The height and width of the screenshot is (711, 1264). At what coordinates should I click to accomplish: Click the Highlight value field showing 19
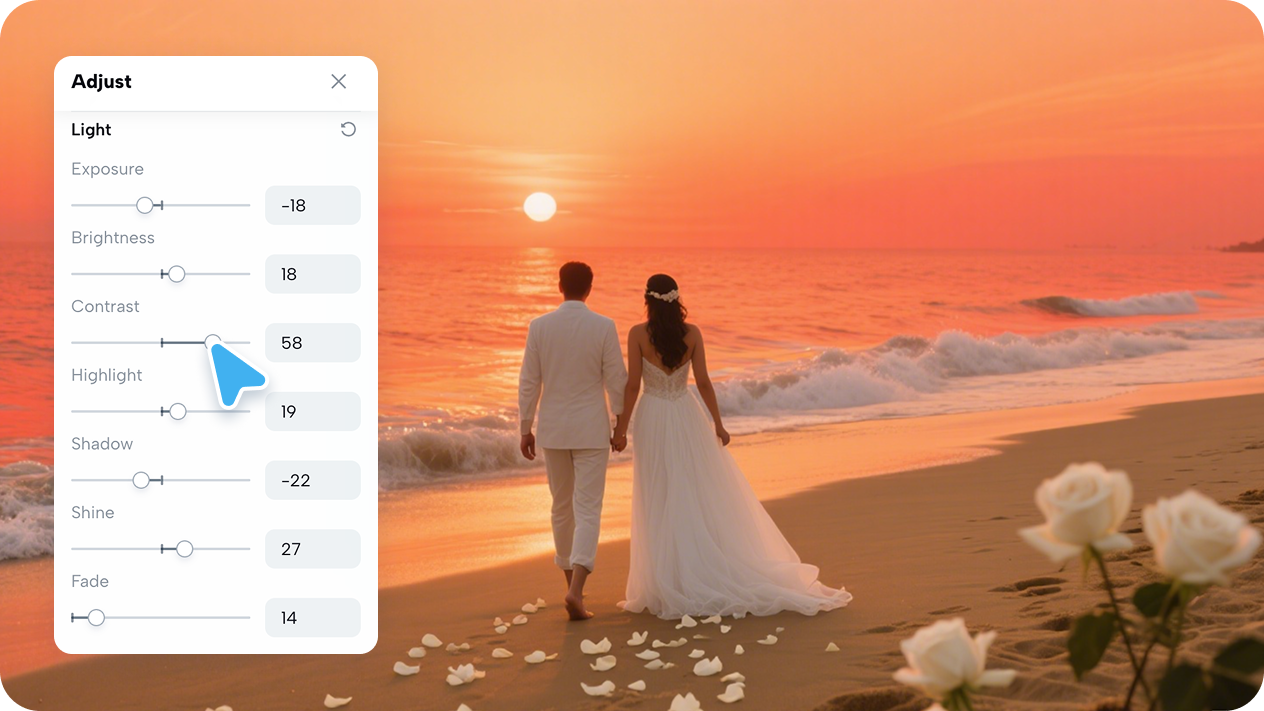[313, 411]
